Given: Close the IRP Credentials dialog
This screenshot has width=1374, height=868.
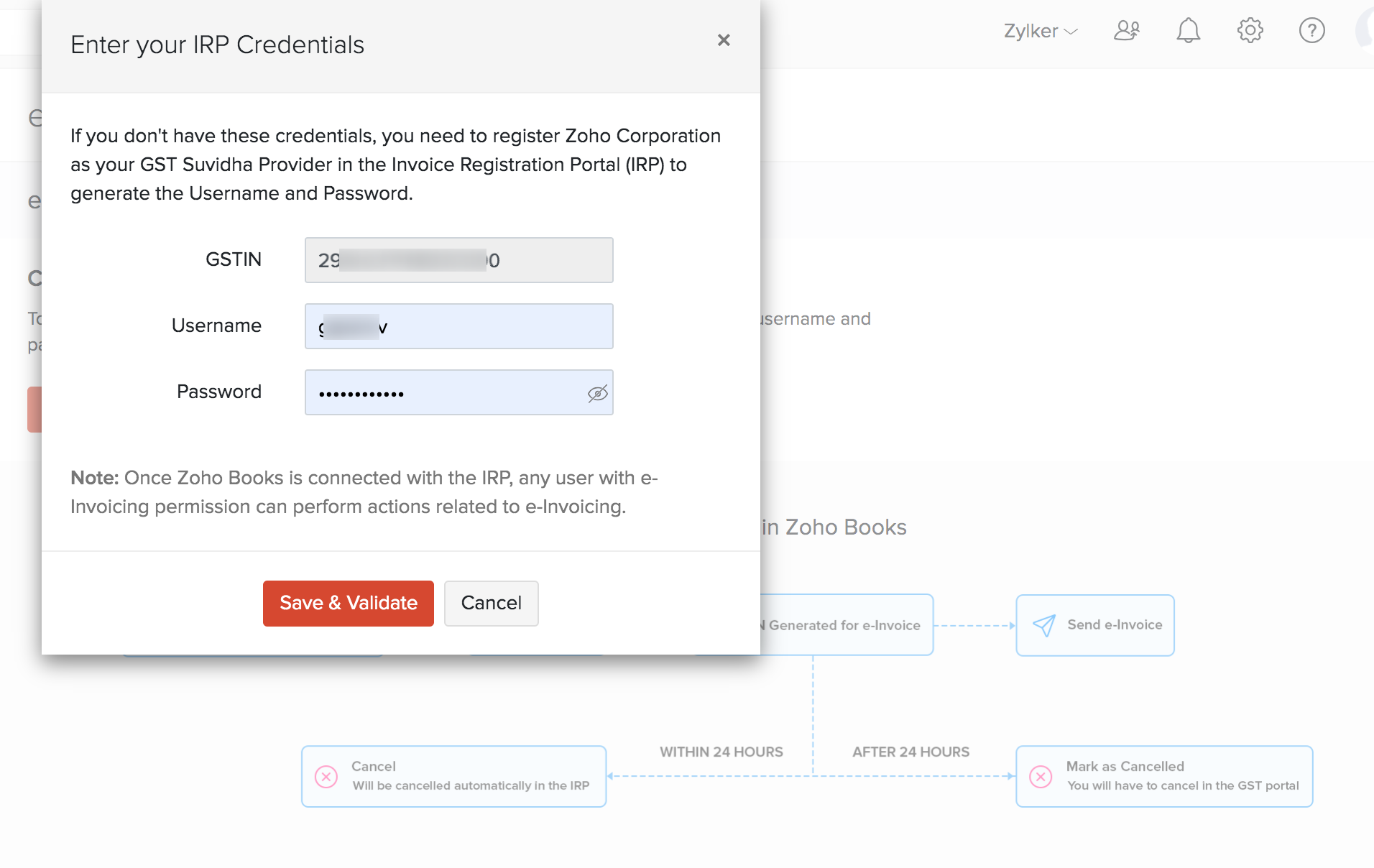Looking at the screenshot, I should point(724,40).
